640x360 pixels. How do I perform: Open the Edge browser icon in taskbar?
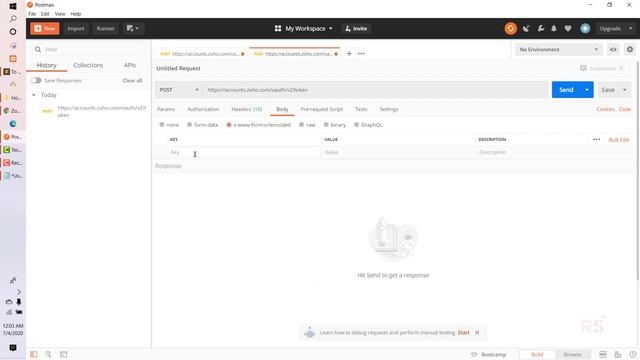(x=13, y=124)
